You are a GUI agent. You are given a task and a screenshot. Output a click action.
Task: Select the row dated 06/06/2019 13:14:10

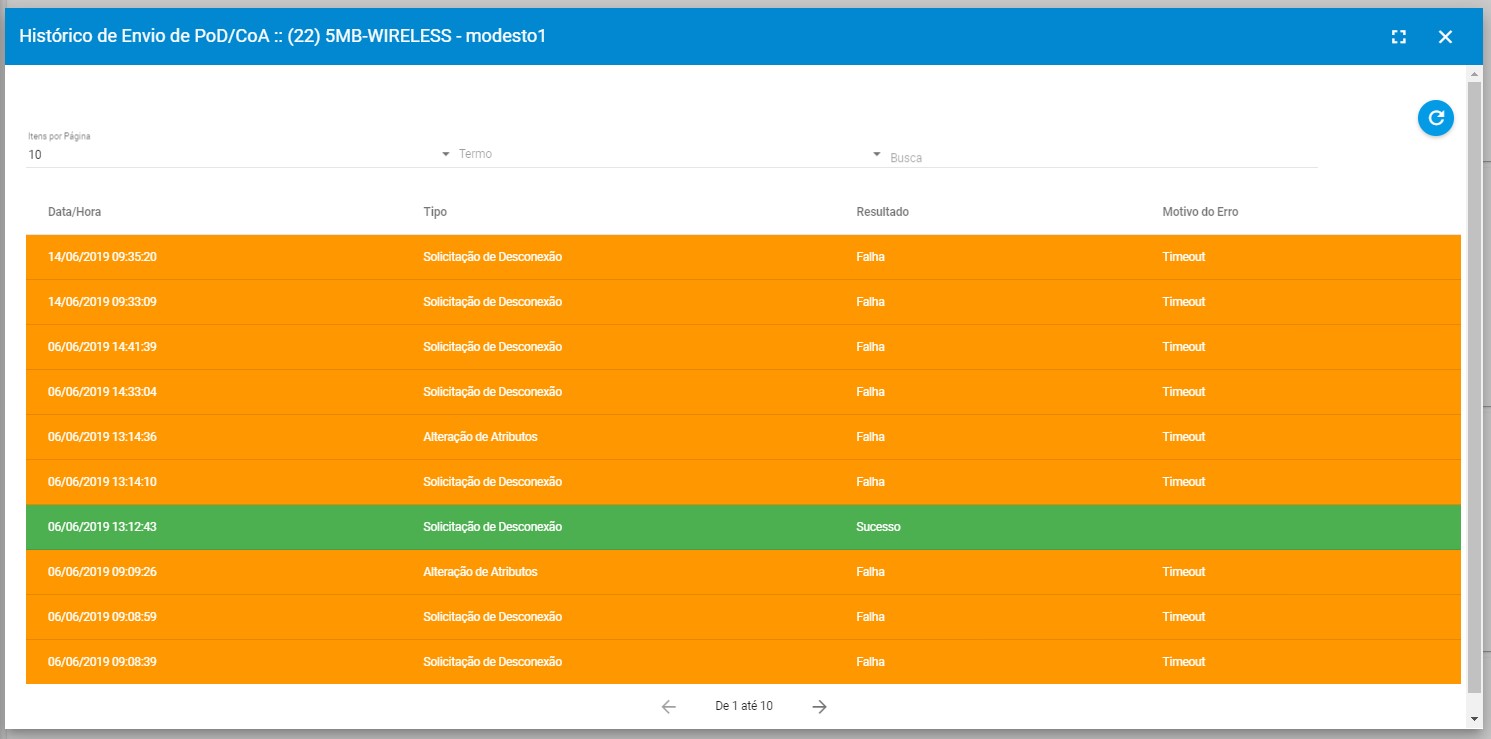point(743,482)
